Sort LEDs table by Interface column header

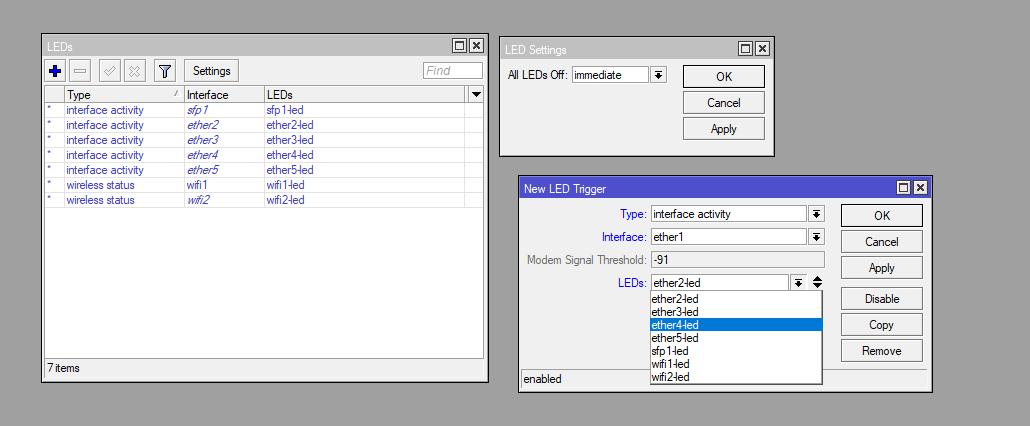tap(224, 95)
